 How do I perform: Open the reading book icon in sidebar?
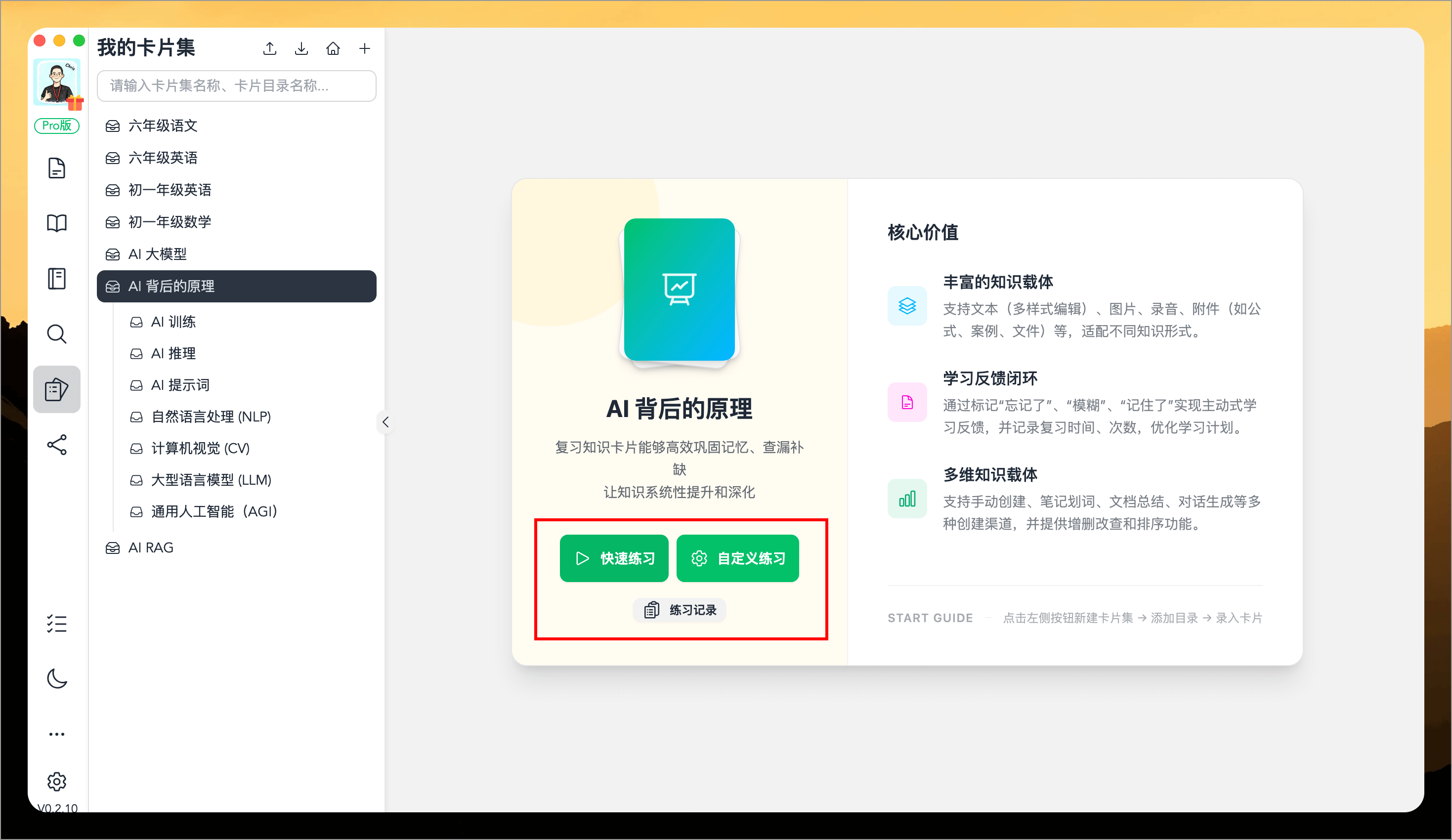pos(56,223)
